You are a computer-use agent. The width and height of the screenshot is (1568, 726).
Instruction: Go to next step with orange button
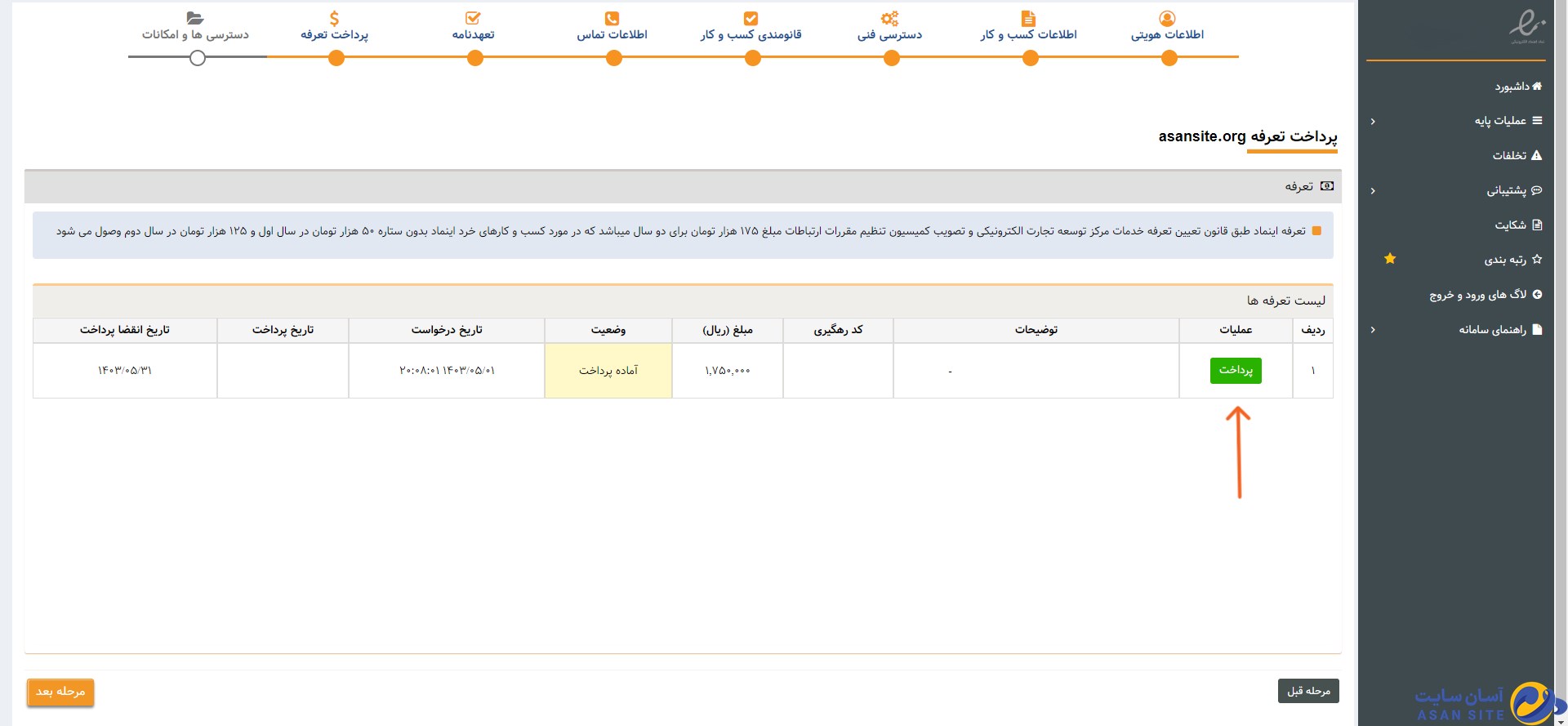pos(60,692)
